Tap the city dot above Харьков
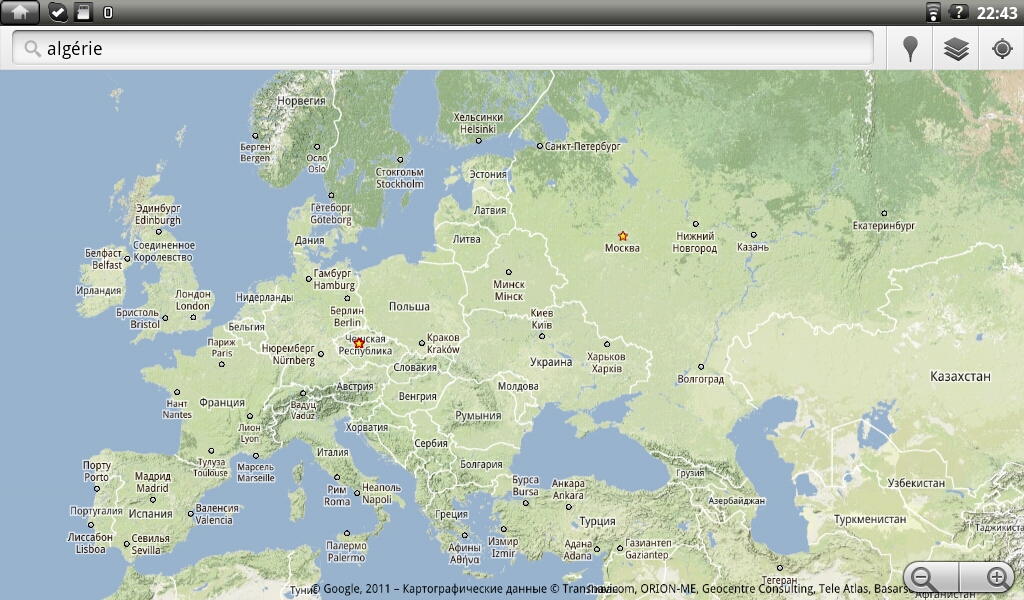Image resolution: width=1024 pixels, height=600 pixels. (x=607, y=344)
